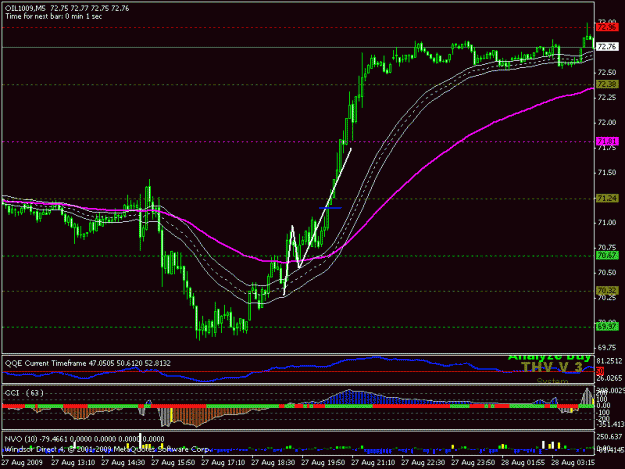Screen dimensions: 625x469
Task: Click the 28 Aug 01:55 time label
Action: pyautogui.click(x=523, y=463)
